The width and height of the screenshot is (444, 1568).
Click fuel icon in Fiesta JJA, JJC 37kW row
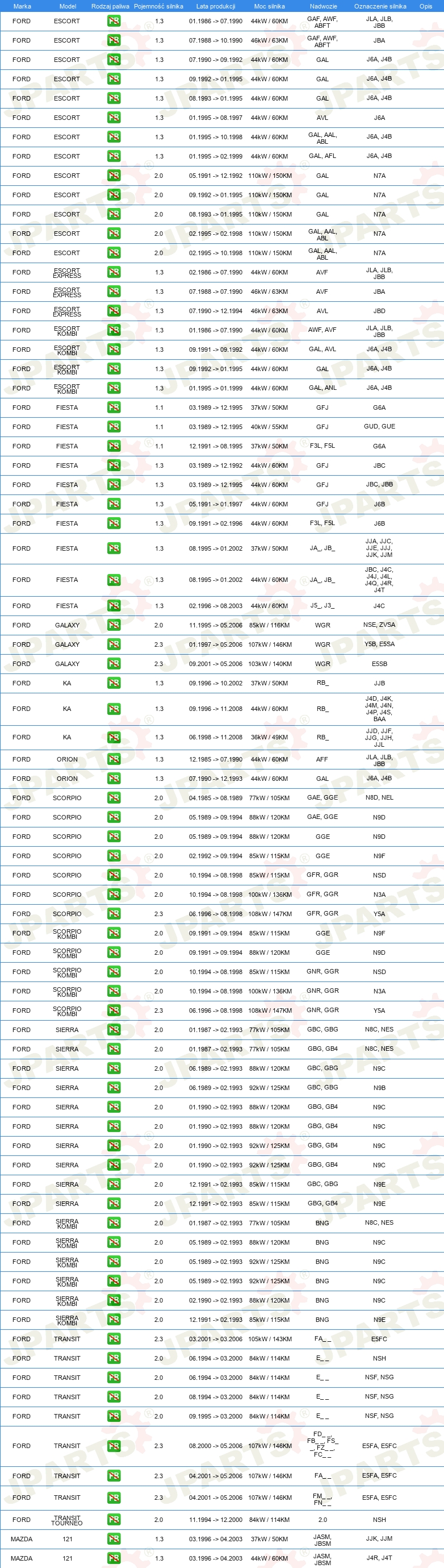[x=114, y=548]
